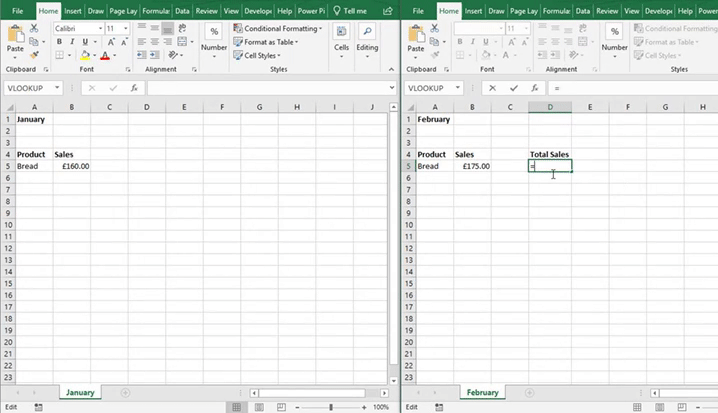718x413 pixels.
Task: Click the zoom slider in left status bar
Action: [331, 407]
